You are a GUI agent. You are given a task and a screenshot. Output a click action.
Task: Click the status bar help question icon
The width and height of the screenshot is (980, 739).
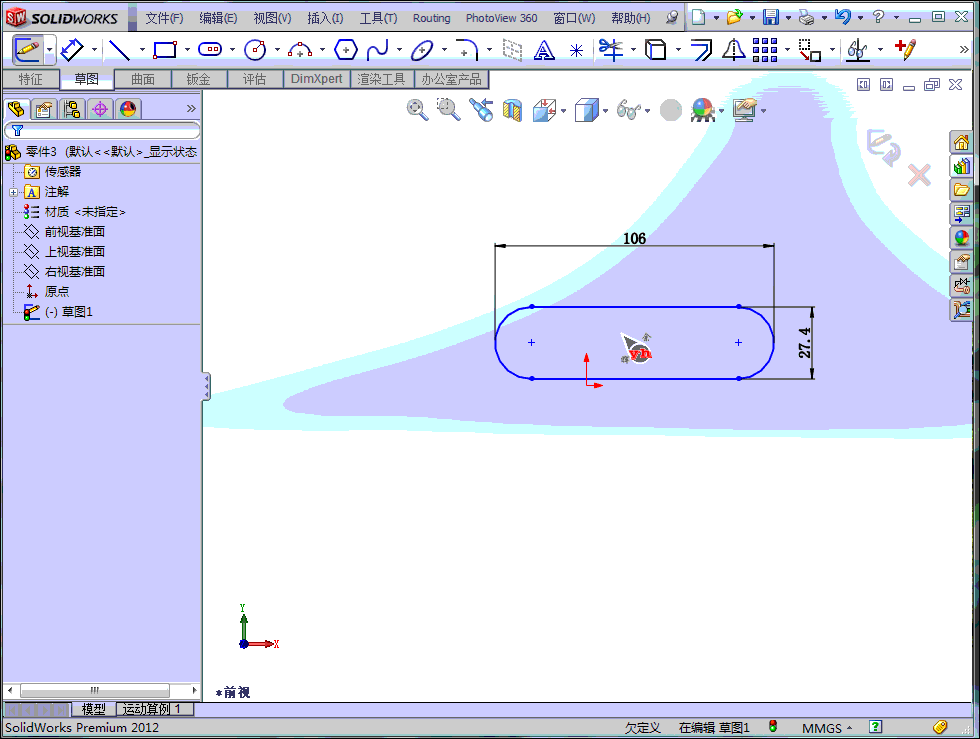(x=876, y=726)
